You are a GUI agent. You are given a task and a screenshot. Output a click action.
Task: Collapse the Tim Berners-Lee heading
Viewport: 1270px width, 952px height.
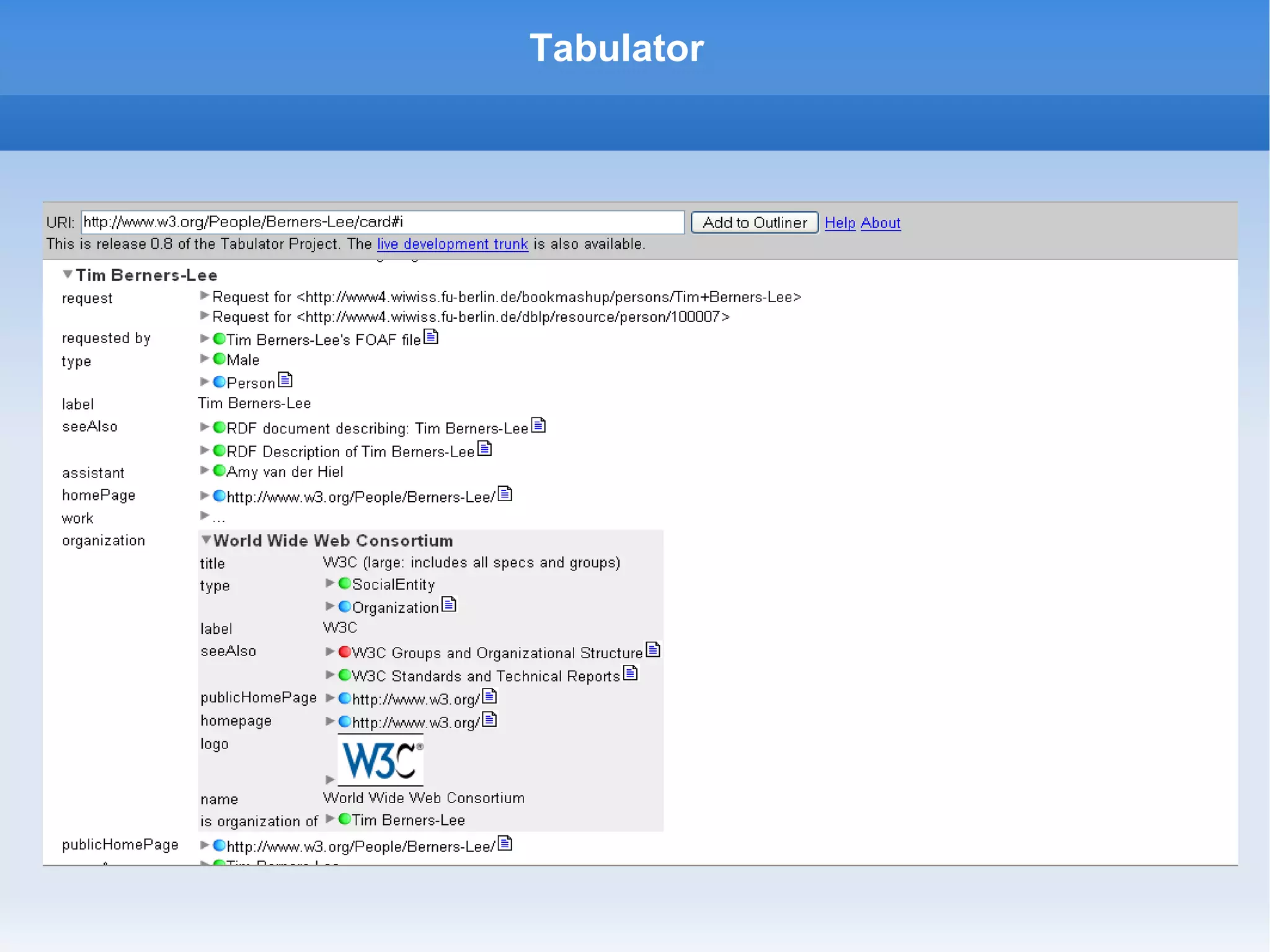(68, 274)
